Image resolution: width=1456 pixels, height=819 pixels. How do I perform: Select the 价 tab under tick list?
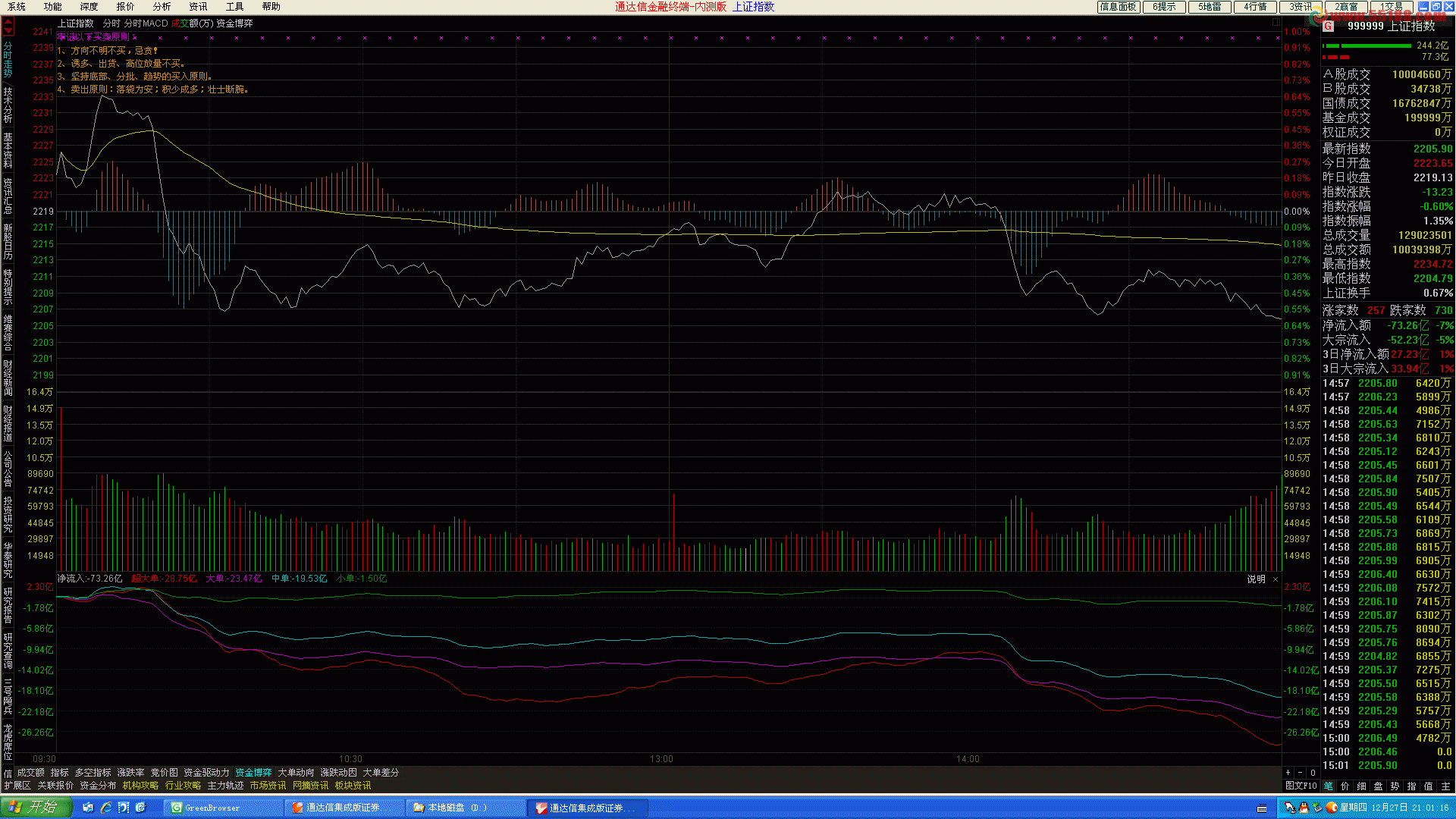pos(1345,786)
